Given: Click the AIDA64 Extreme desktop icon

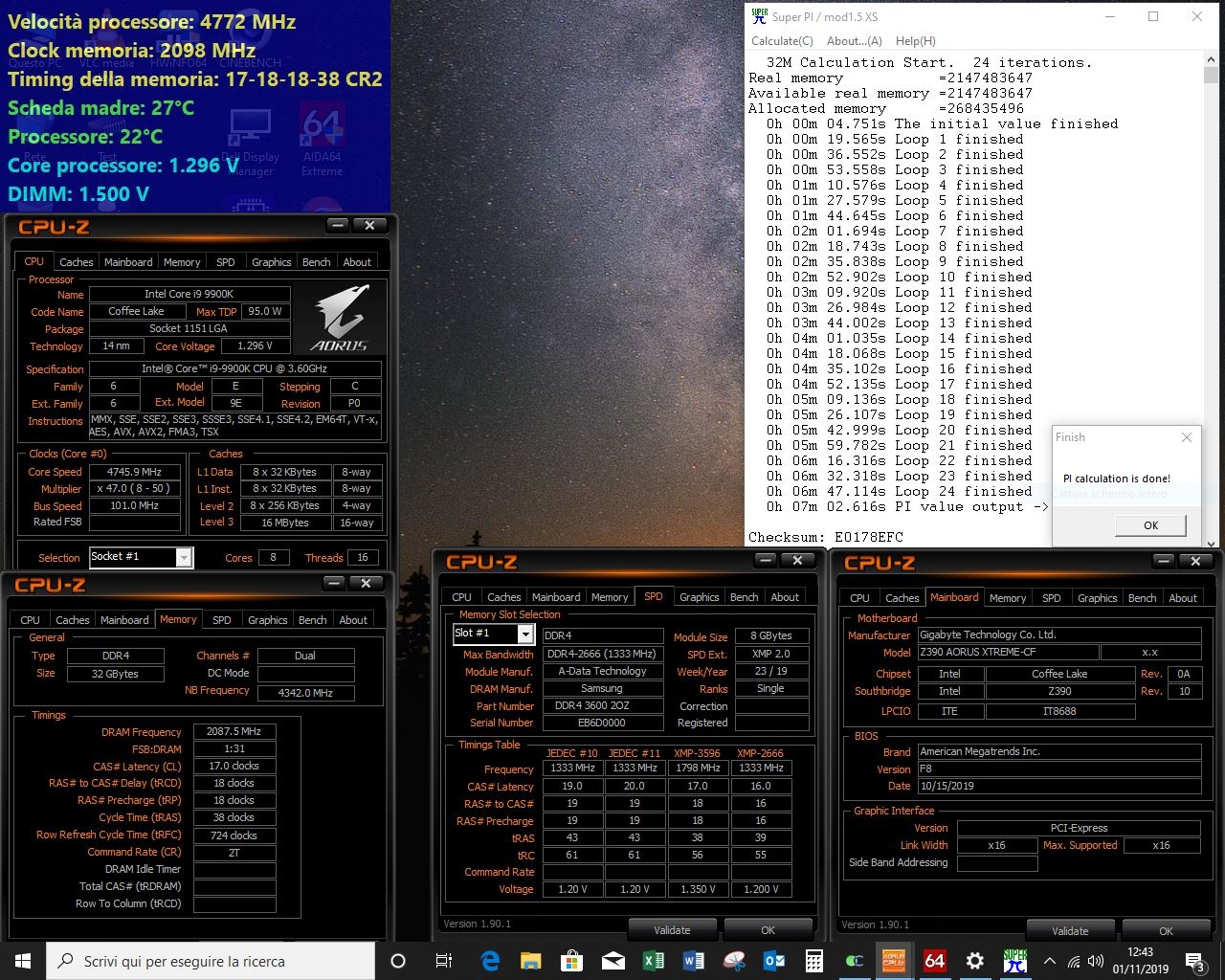Looking at the screenshot, I should click(322, 142).
